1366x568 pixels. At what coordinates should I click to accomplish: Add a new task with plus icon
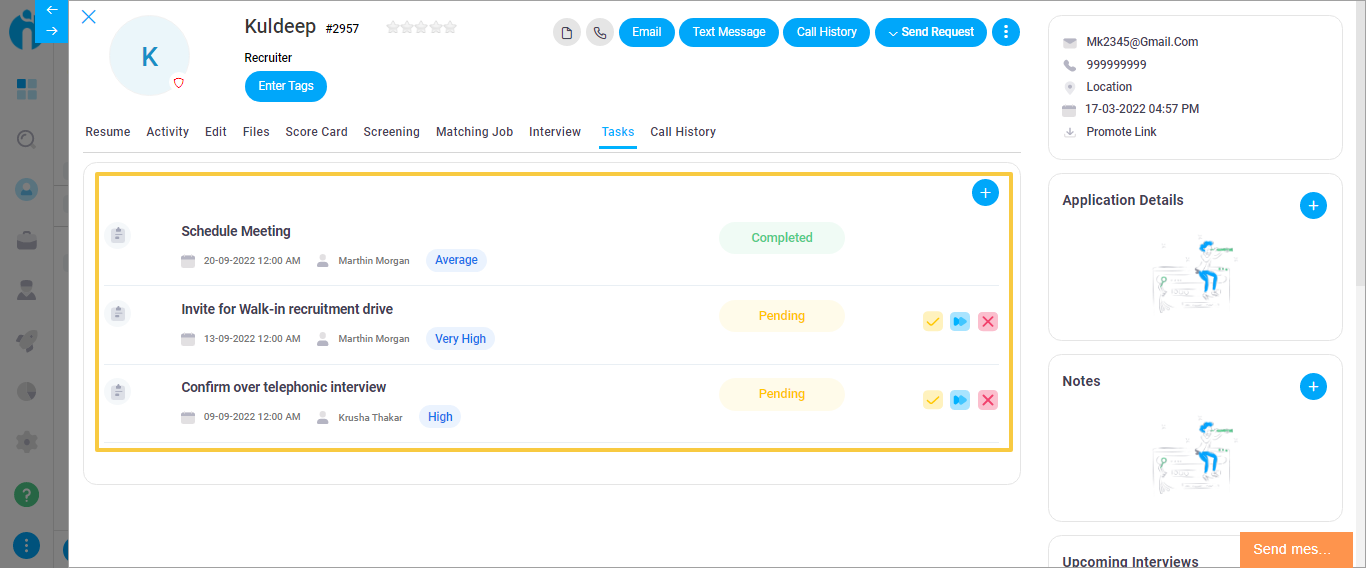985,193
